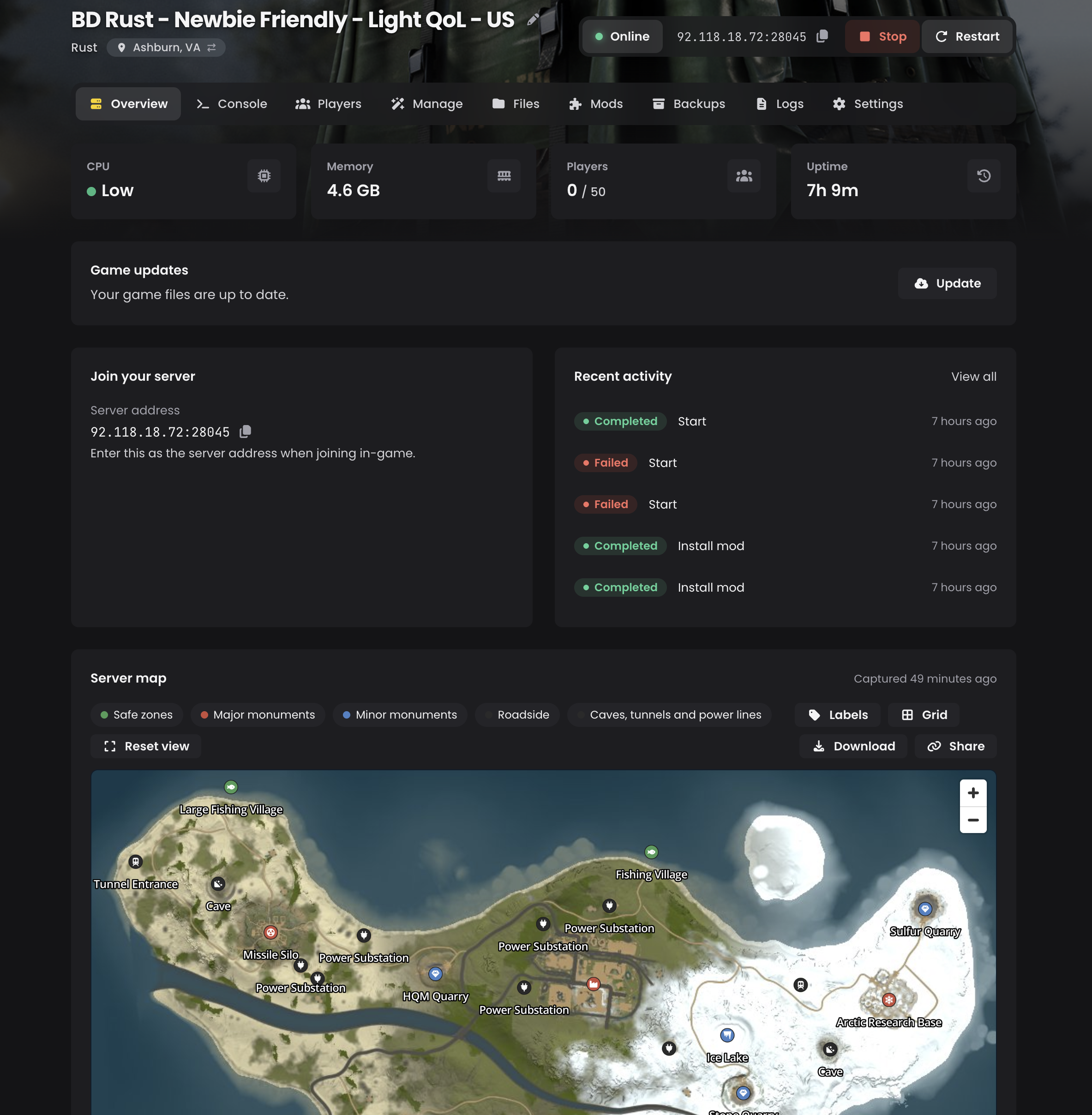Viewport: 1092px width, 1115px height.
Task: Share the server map
Action: click(955, 746)
